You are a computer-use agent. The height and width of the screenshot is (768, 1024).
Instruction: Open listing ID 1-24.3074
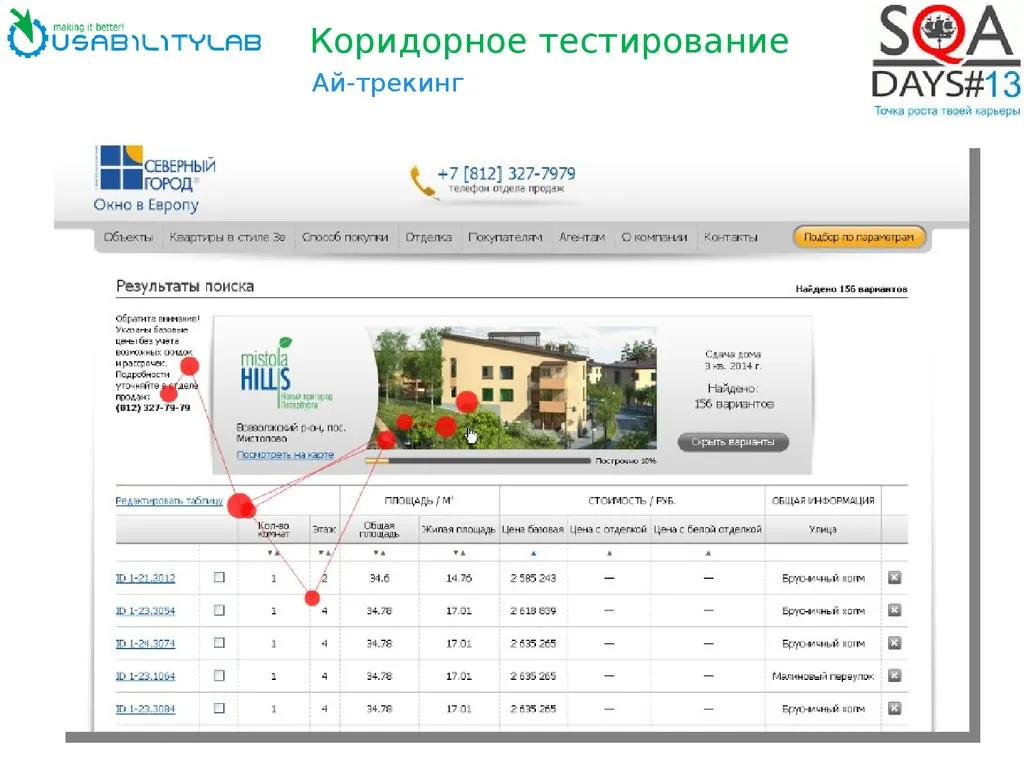click(x=146, y=643)
